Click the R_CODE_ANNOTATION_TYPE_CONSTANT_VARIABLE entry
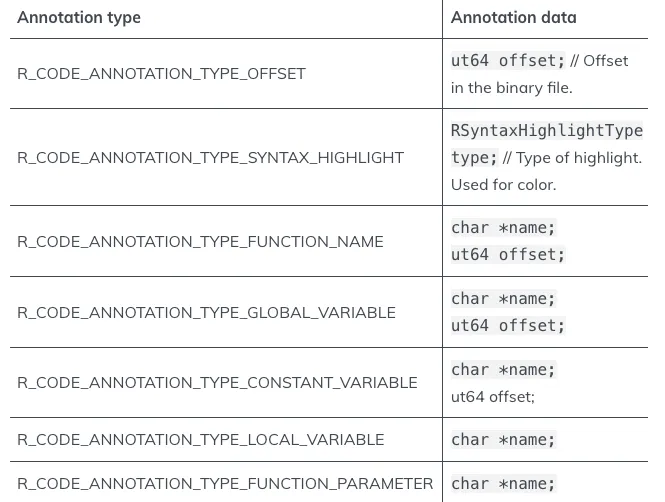 click(x=217, y=383)
